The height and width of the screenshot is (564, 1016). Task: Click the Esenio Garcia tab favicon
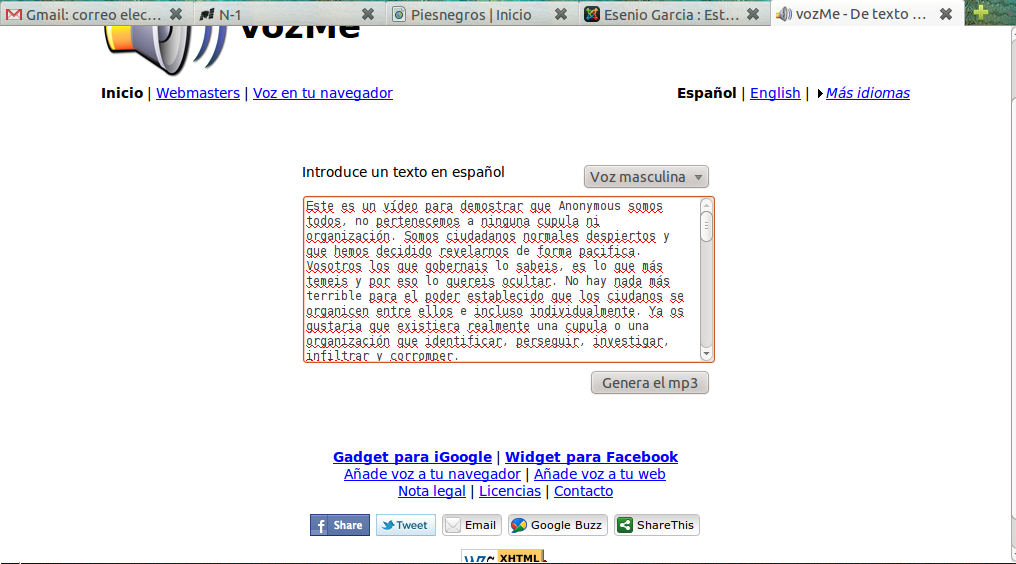click(x=592, y=14)
